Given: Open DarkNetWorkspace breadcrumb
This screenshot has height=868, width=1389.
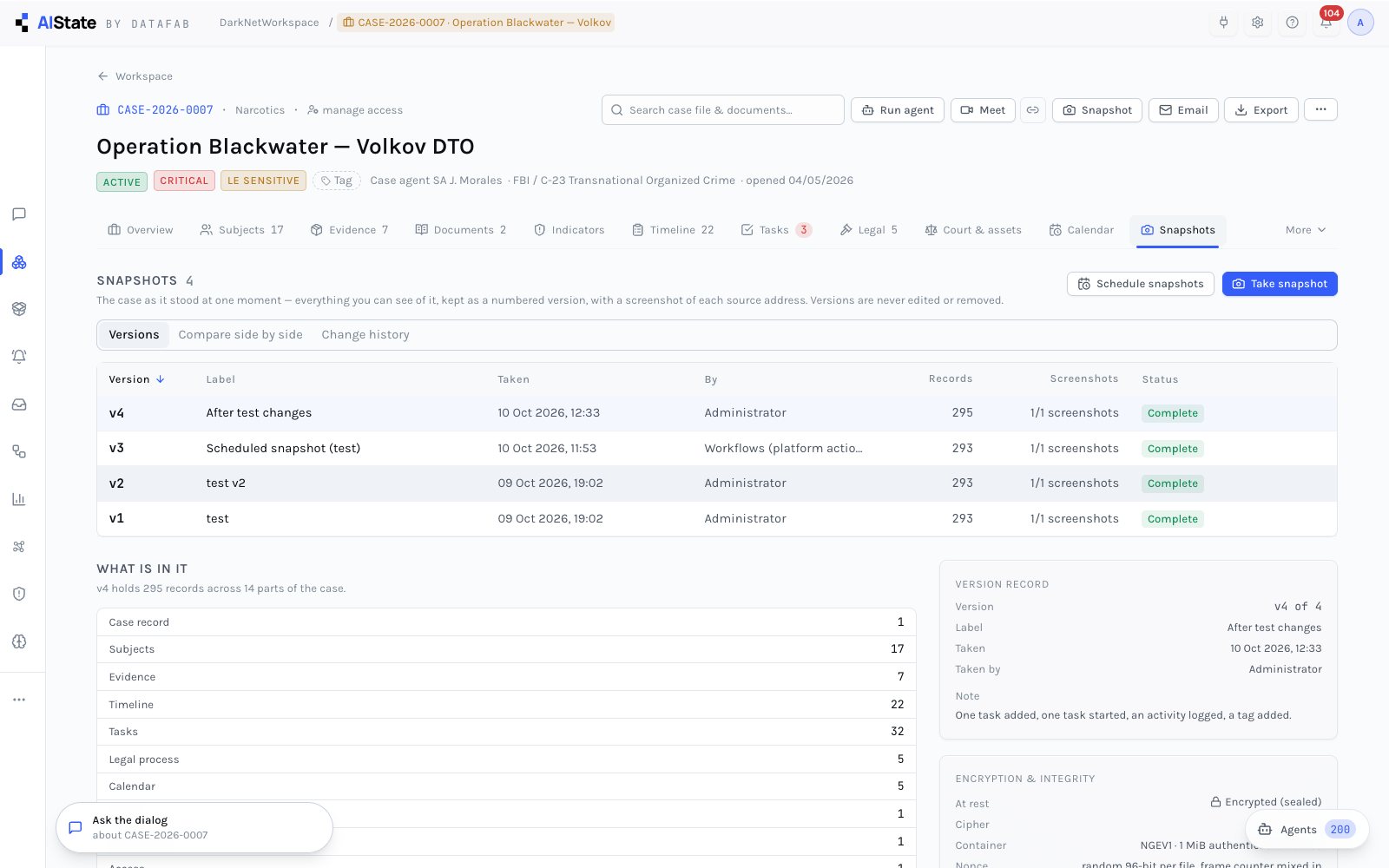Looking at the screenshot, I should click(x=269, y=23).
